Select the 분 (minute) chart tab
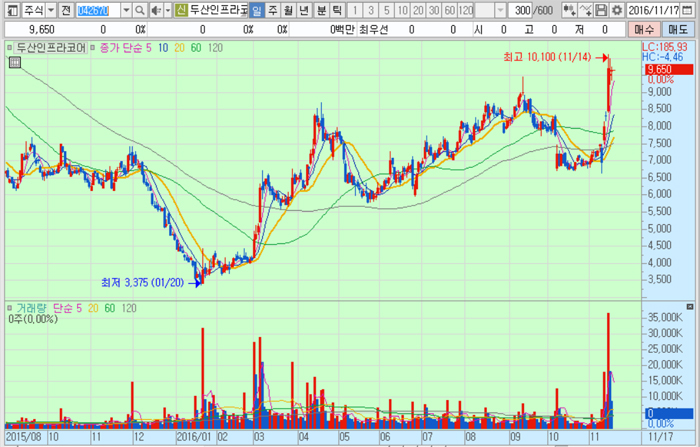 [320, 10]
